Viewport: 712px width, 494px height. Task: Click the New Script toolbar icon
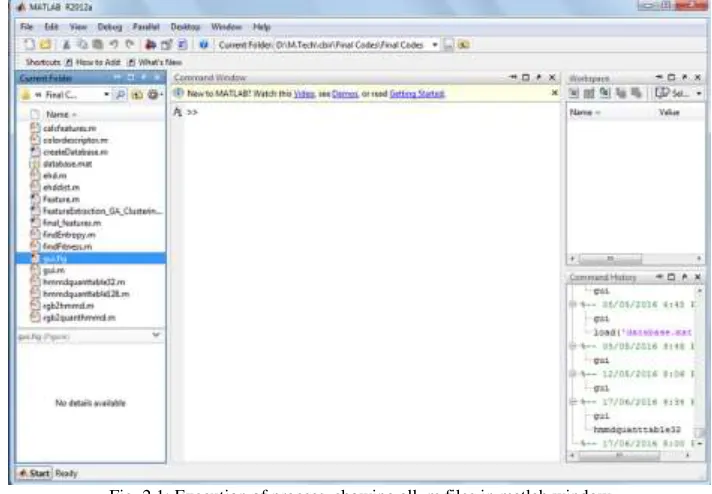point(30,44)
